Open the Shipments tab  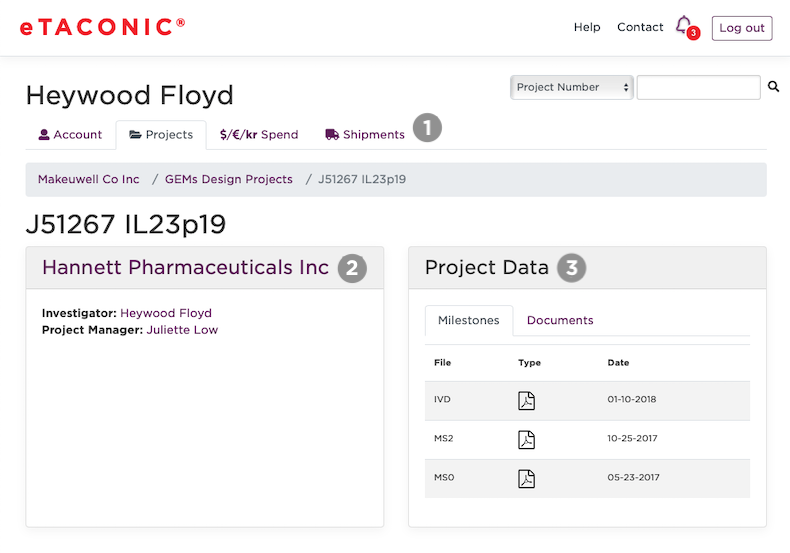click(365, 135)
